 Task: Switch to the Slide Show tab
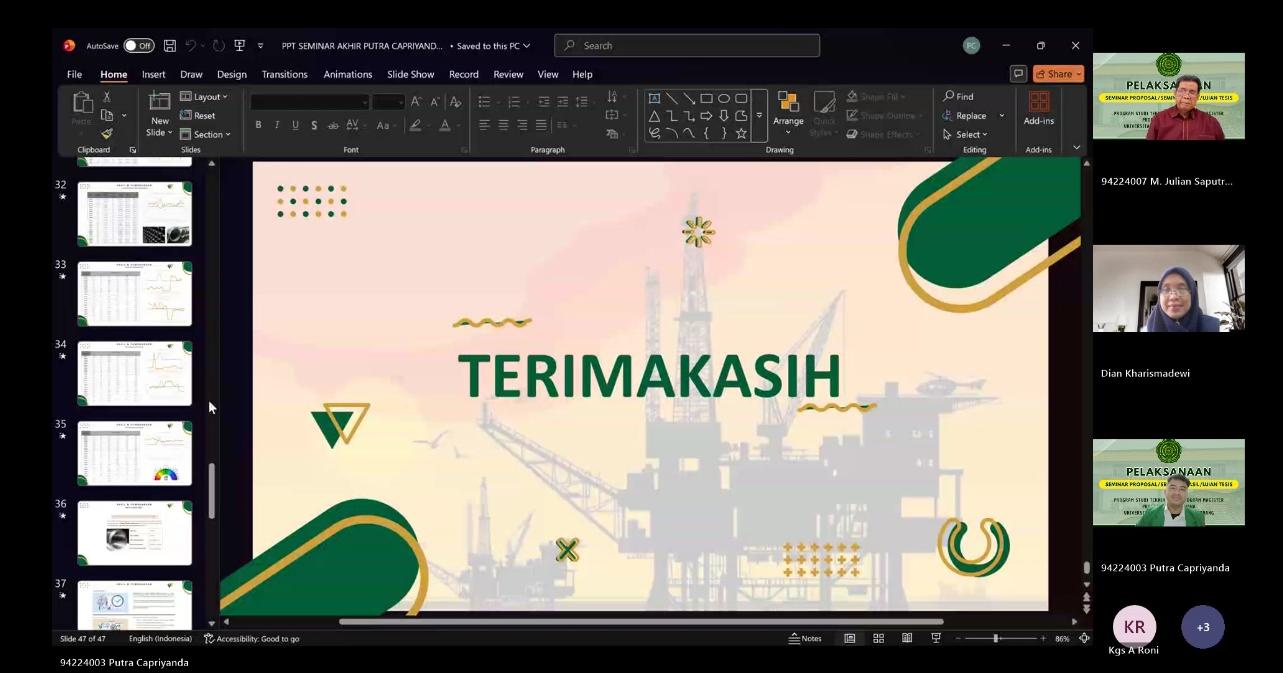(410, 75)
